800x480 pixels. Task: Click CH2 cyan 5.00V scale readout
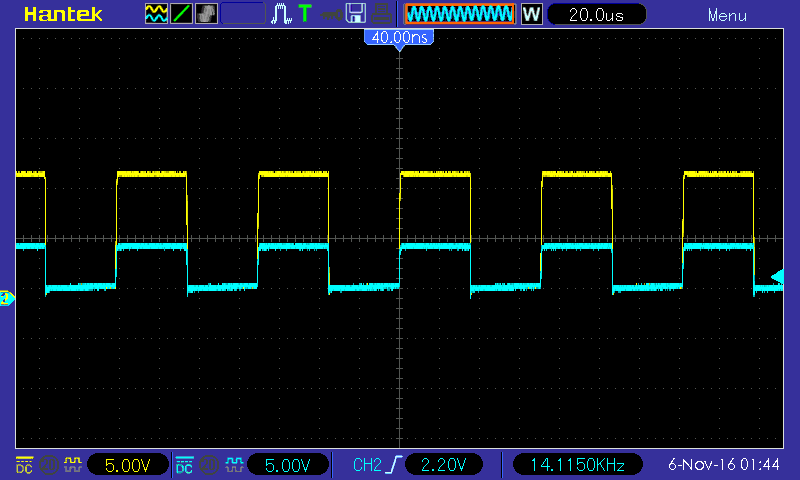pos(287,465)
